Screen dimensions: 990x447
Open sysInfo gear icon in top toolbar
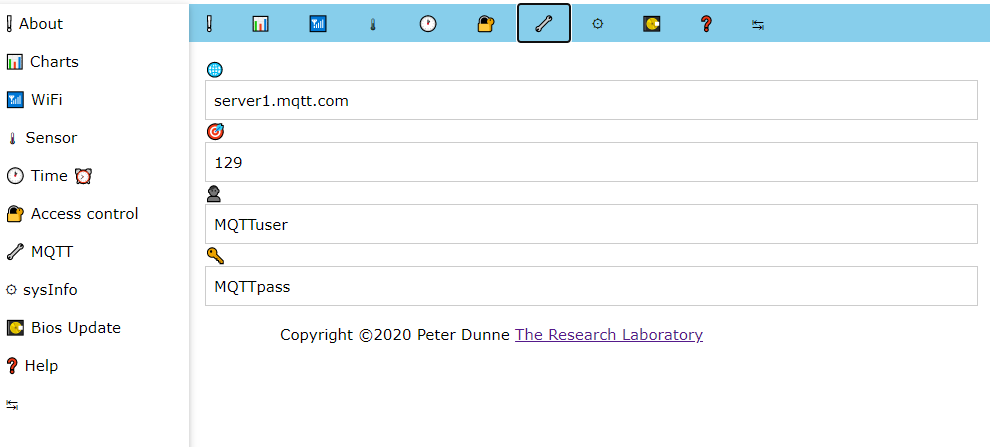click(x=597, y=24)
